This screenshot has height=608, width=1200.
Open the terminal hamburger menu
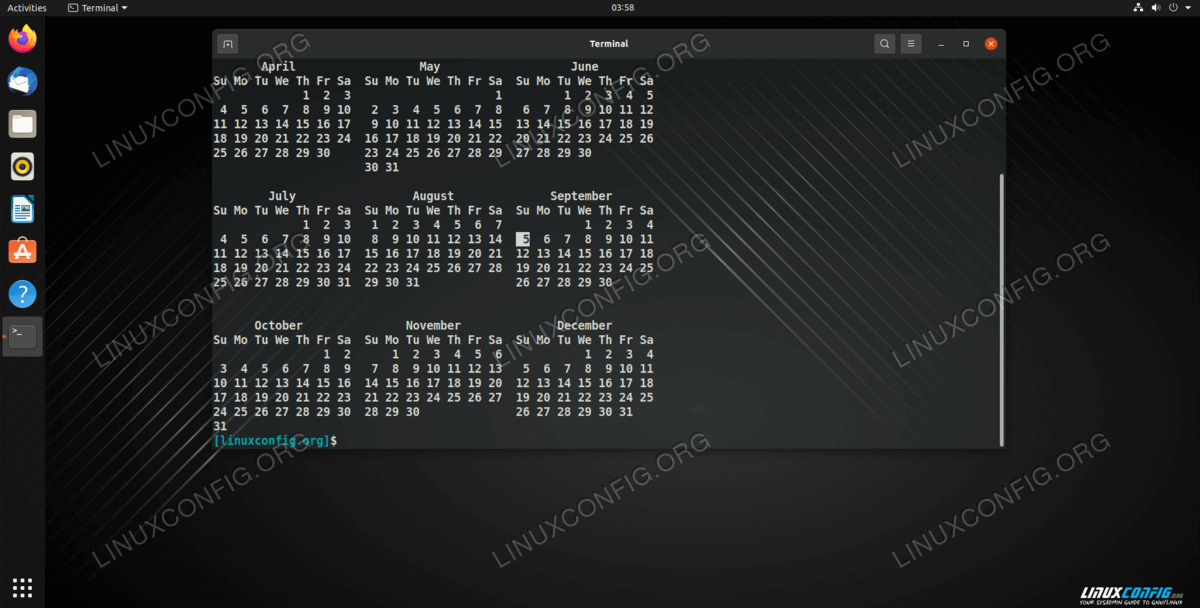(x=910, y=44)
